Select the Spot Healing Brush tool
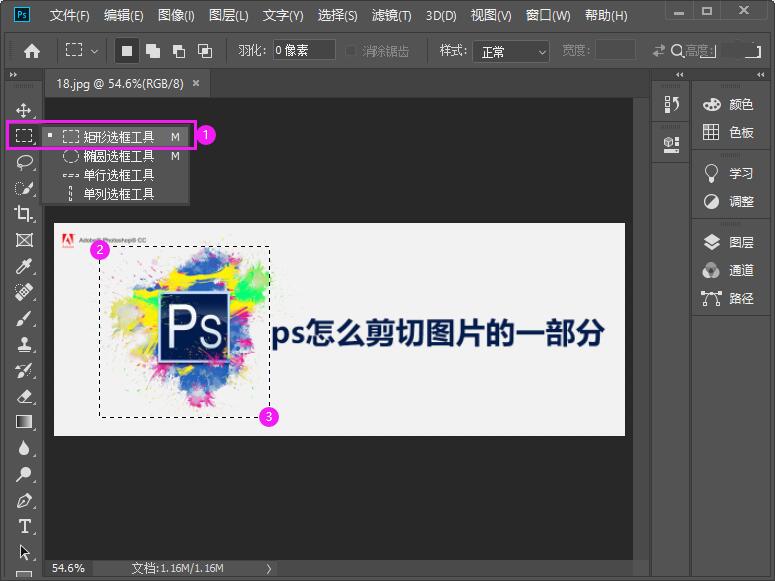The width and height of the screenshot is (775, 581). (x=24, y=292)
